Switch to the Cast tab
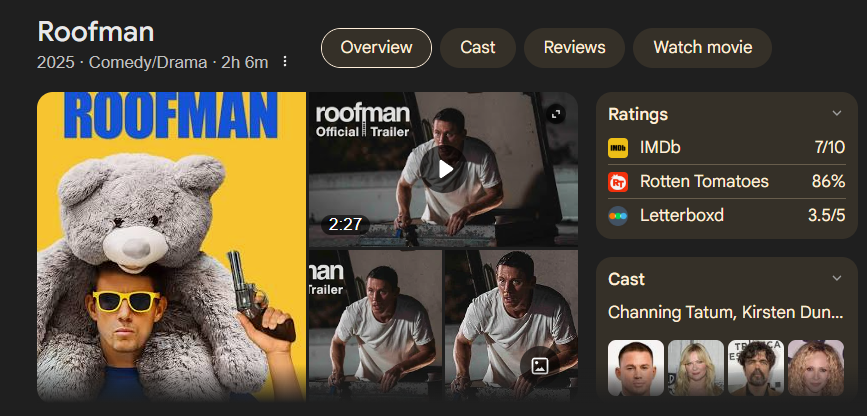The width and height of the screenshot is (867, 416). [x=478, y=48]
